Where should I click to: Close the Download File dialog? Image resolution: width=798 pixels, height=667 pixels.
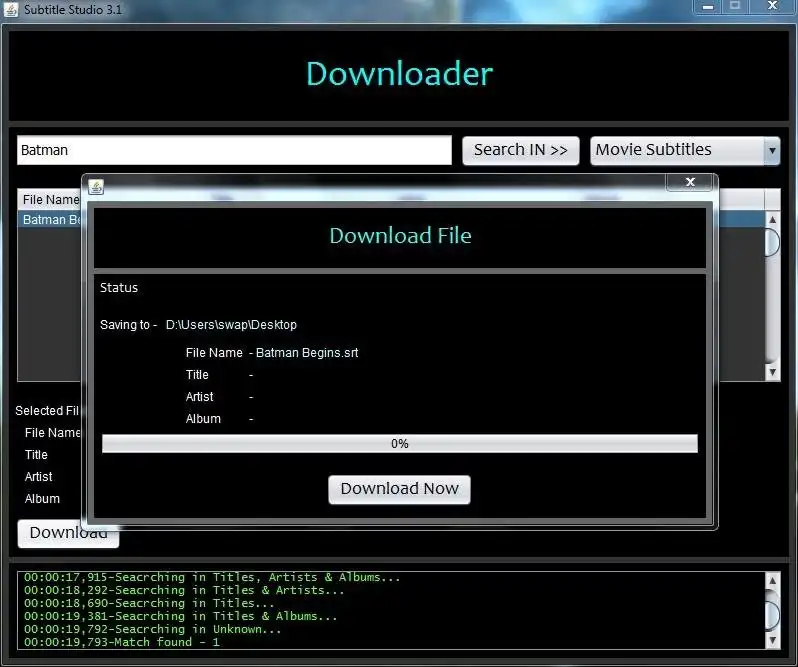(689, 182)
